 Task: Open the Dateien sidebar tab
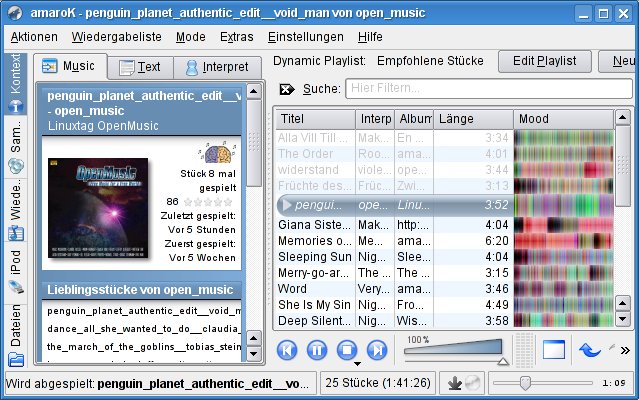coord(15,335)
